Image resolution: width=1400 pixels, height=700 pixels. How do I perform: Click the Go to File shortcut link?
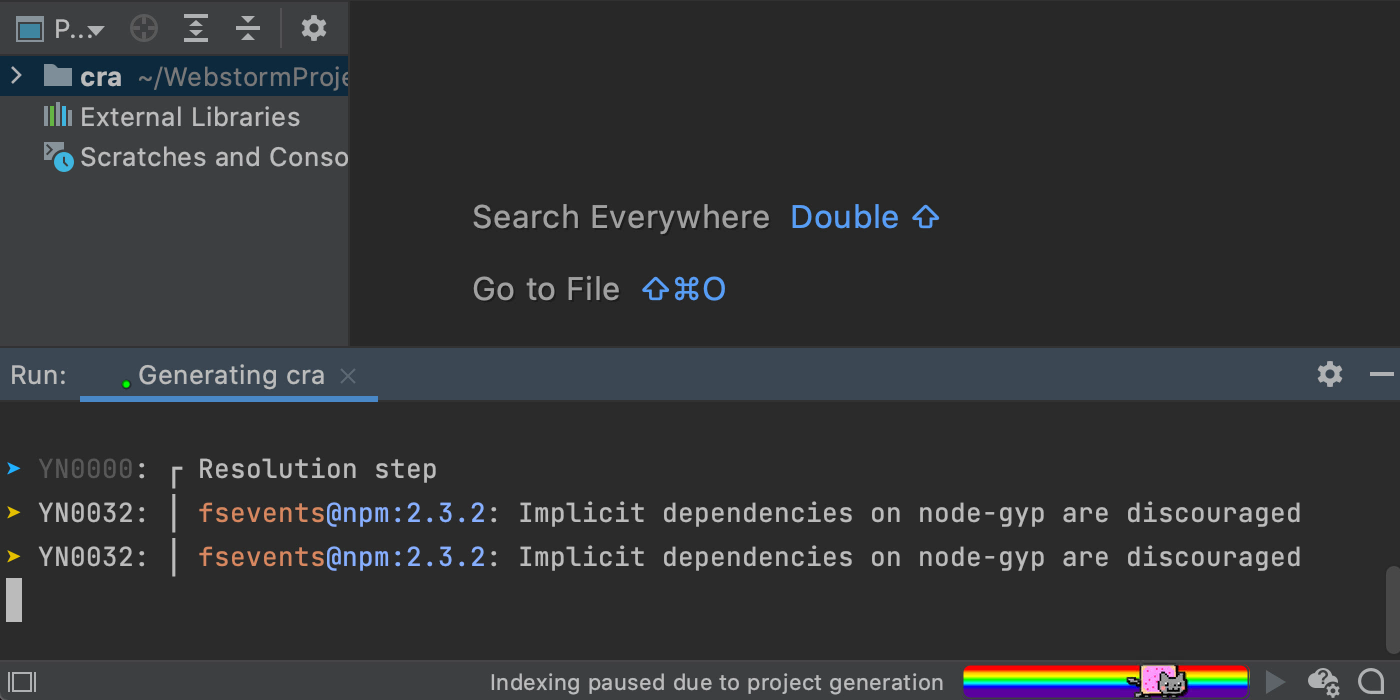tap(684, 289)
